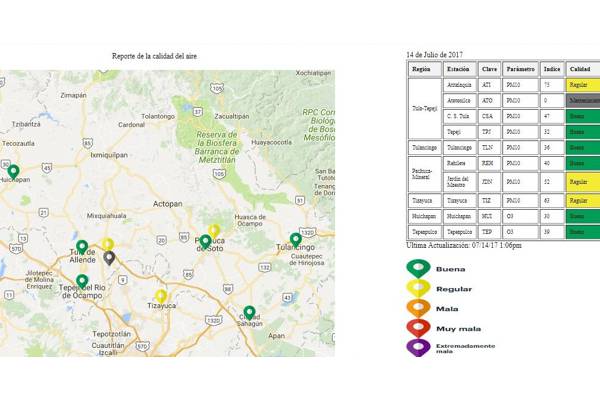The height and width of the screenshot is (400, 600).
Task: Click the TIZ clave cell
Action: click(489, 201)
